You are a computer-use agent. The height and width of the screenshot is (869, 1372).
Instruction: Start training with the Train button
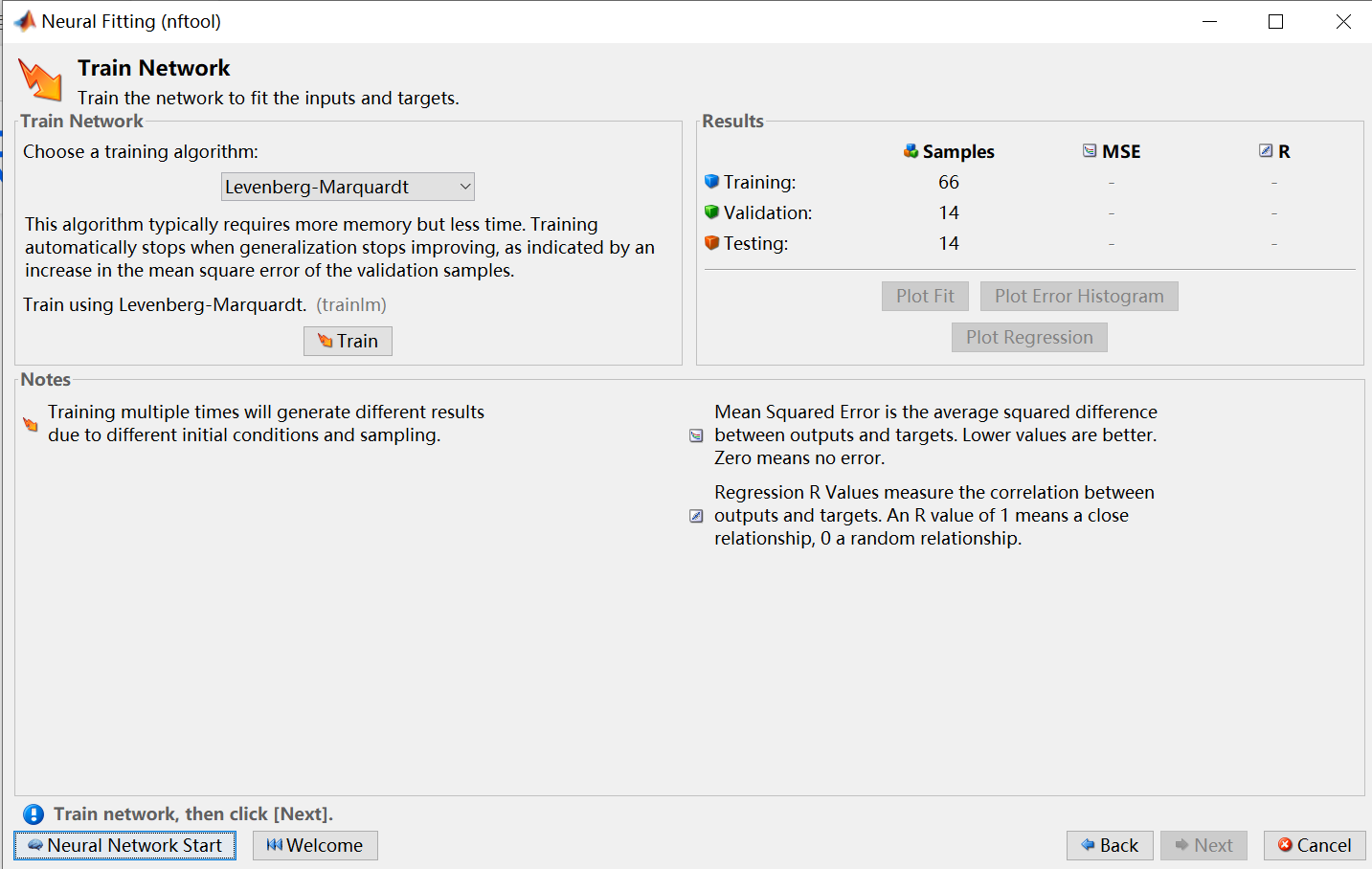click(348, 341)
